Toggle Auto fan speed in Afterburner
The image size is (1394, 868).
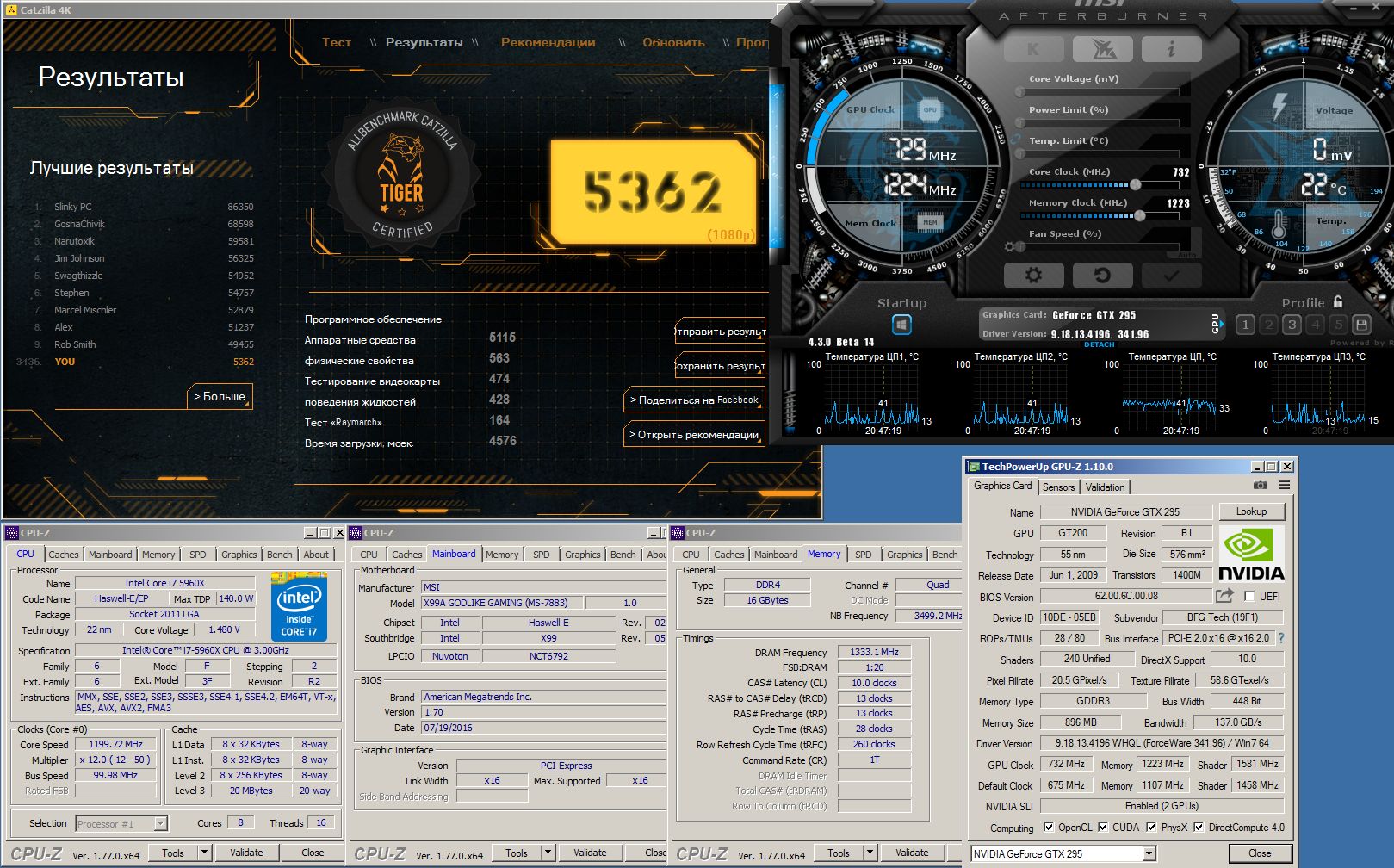(x=1188, y=255)
